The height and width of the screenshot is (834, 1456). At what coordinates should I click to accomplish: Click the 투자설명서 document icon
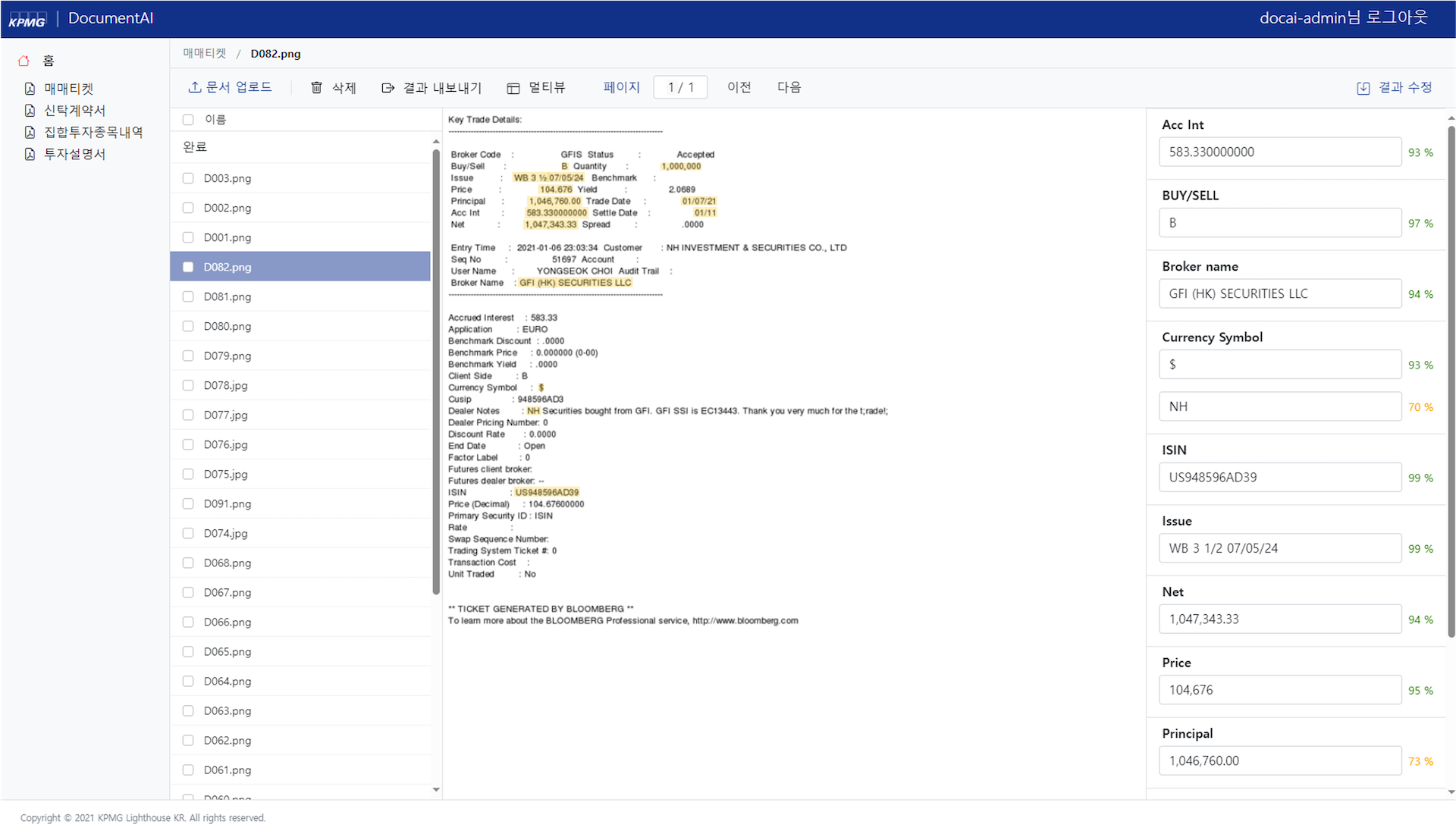pos(30,154)
